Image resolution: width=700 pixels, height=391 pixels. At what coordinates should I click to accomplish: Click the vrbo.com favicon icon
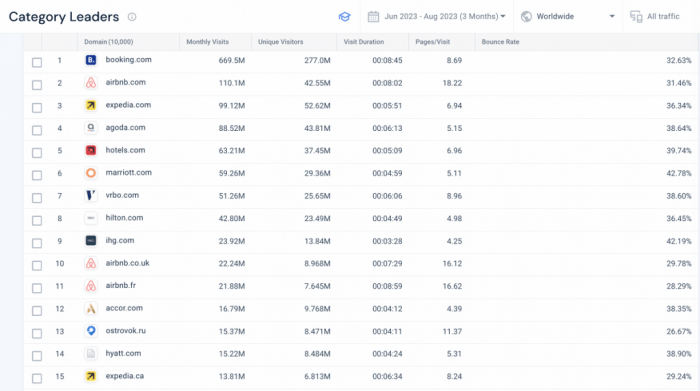point(91,196)
